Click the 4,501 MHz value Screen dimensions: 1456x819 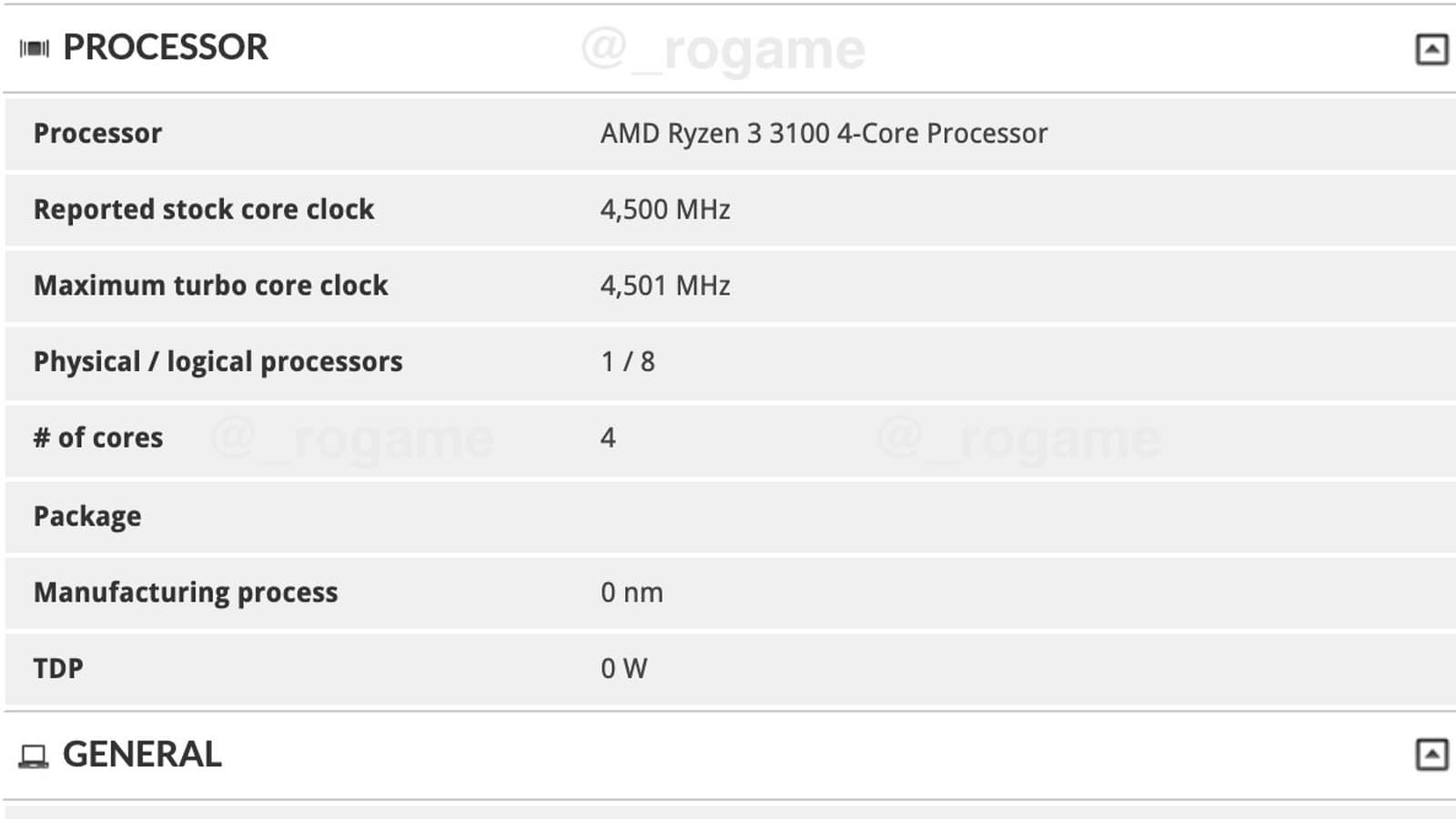tap(664, 286)
